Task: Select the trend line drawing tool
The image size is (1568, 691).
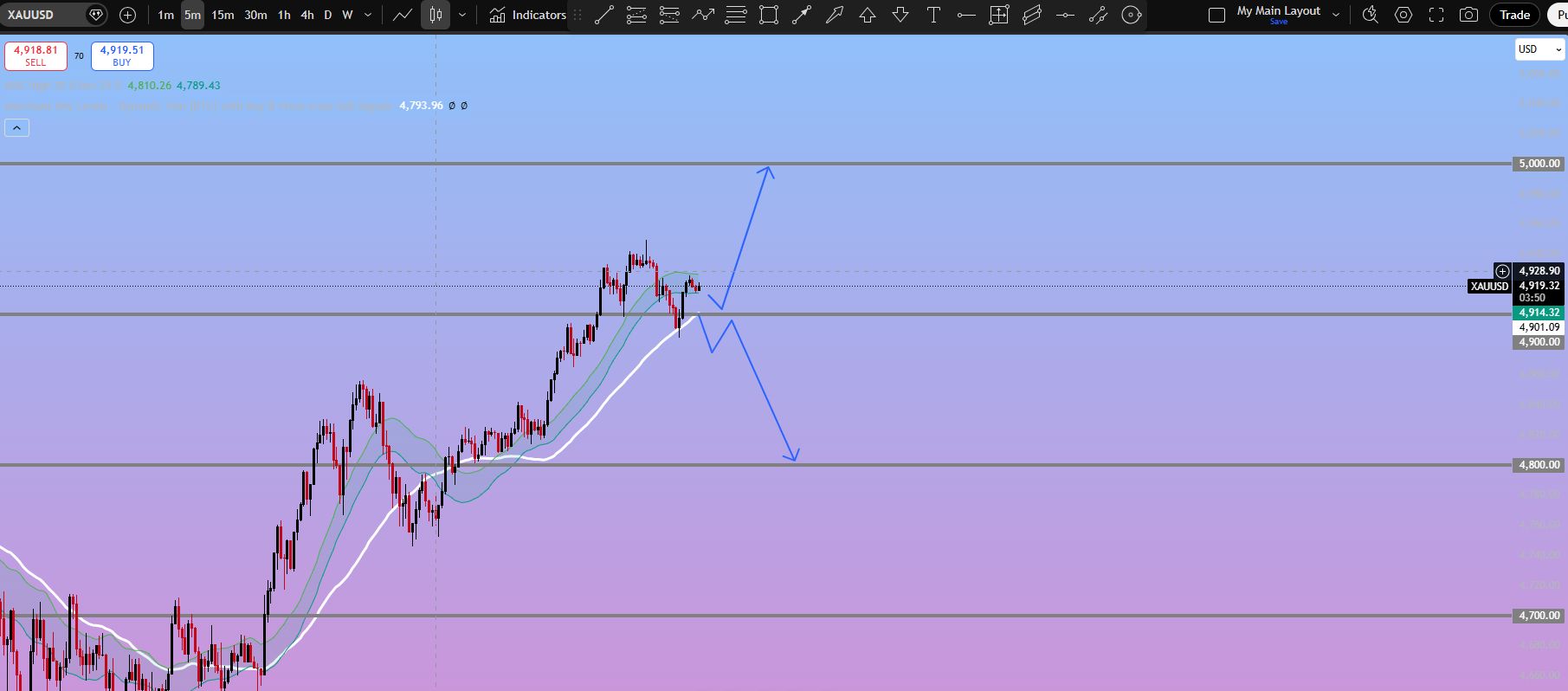Action: [604, 15]
